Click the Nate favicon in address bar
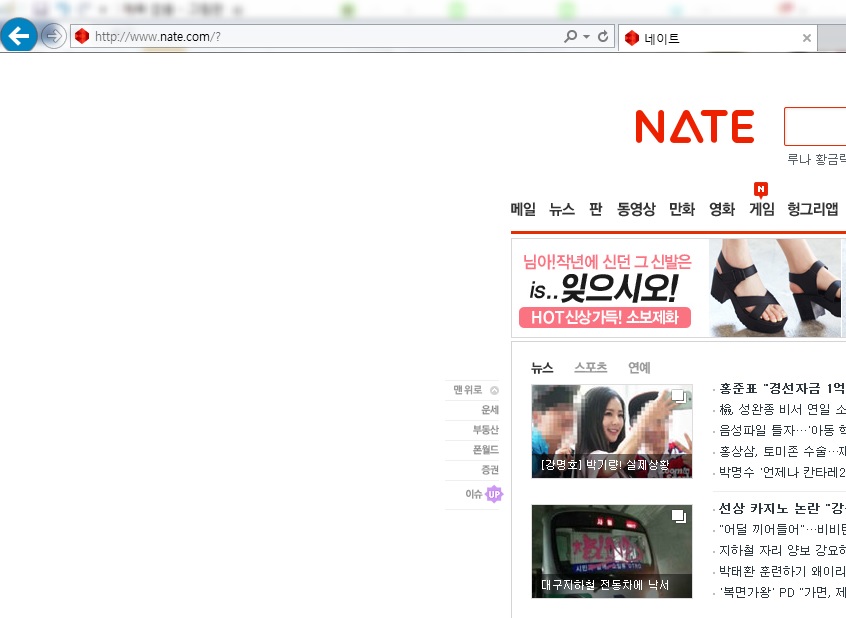 tap(82, 36)
